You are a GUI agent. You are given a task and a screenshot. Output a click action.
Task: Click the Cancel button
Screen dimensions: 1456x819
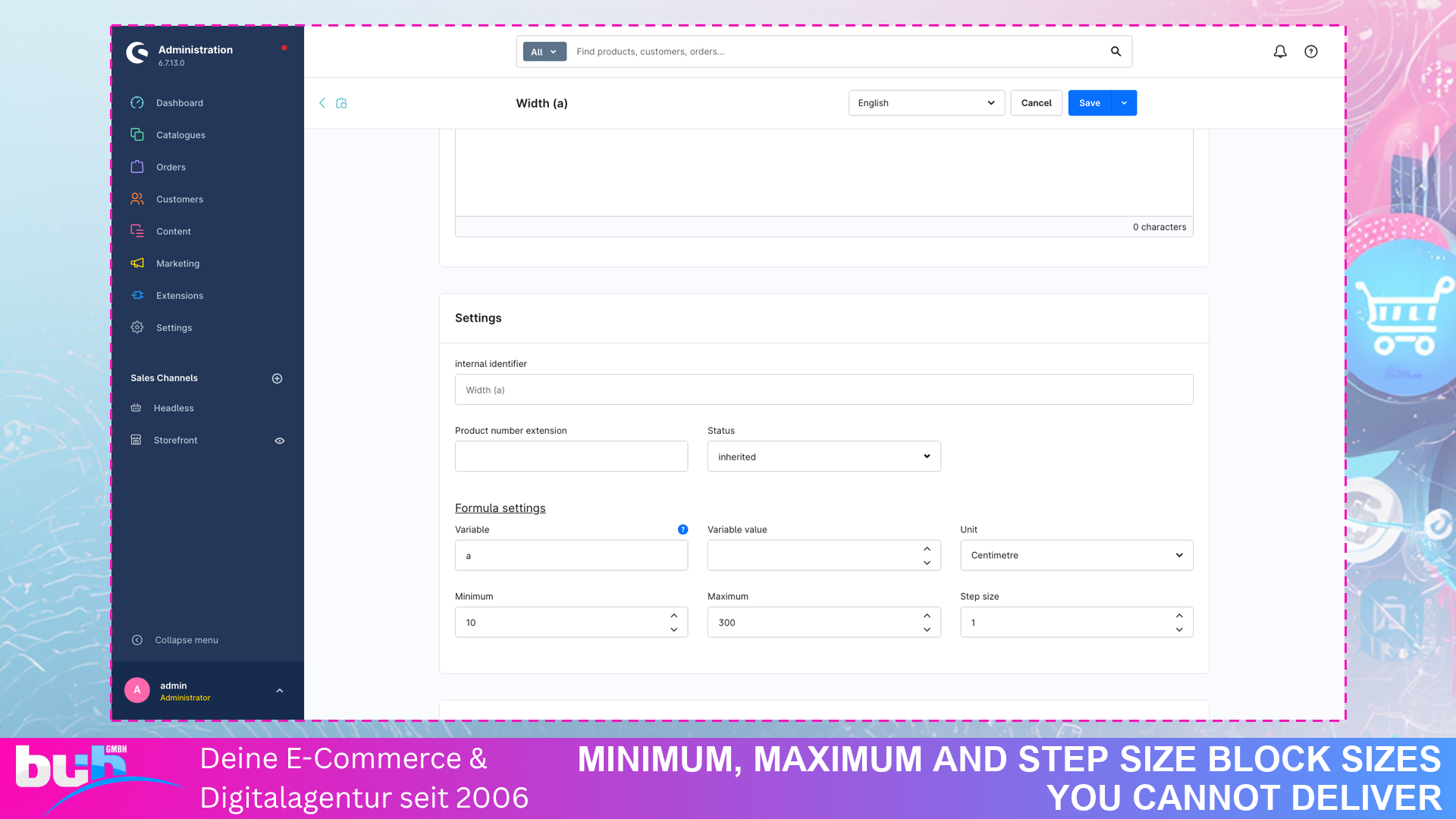[1036, 103]
